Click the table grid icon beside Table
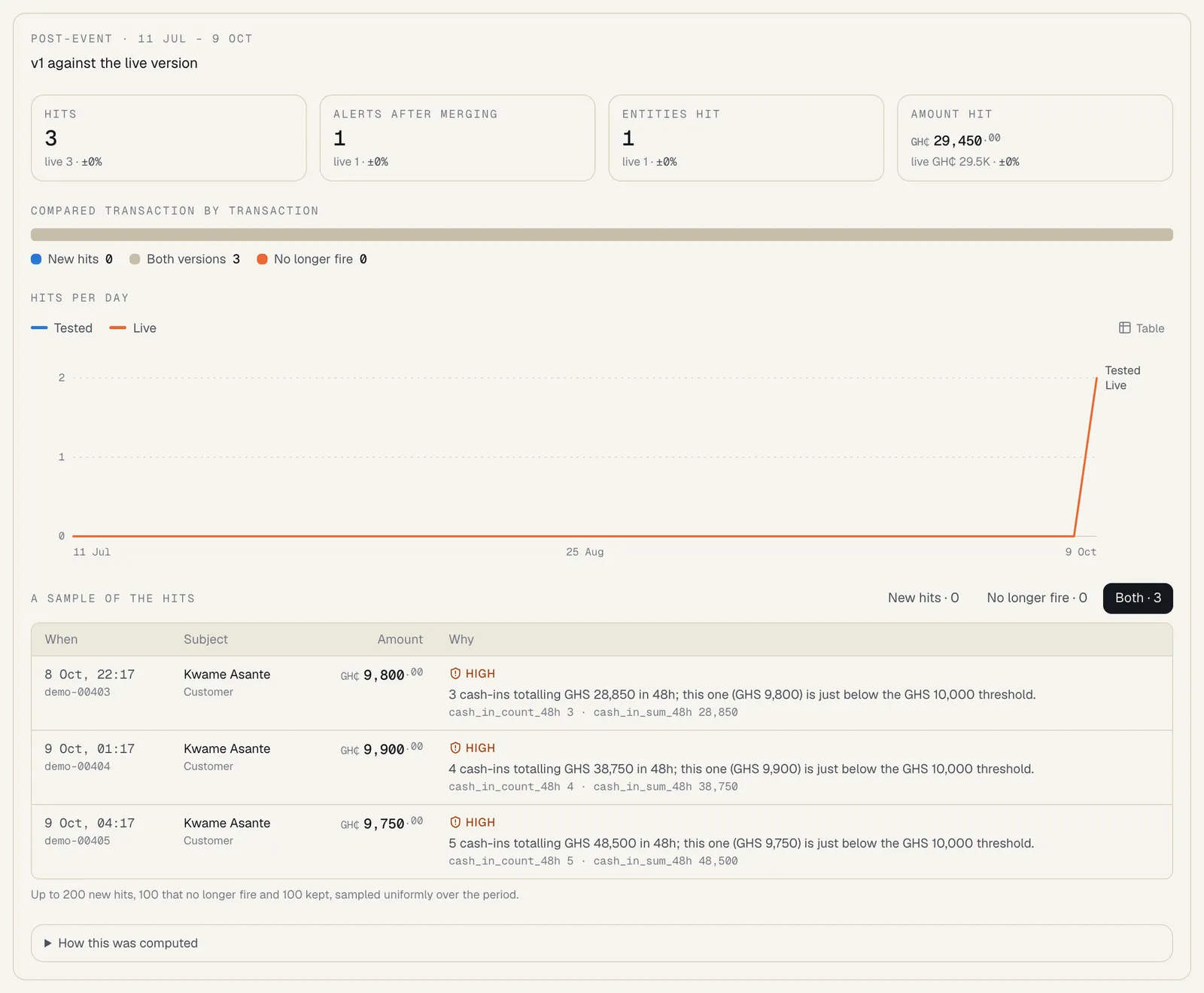1204x993 pixels. (x=1124, y=328)
